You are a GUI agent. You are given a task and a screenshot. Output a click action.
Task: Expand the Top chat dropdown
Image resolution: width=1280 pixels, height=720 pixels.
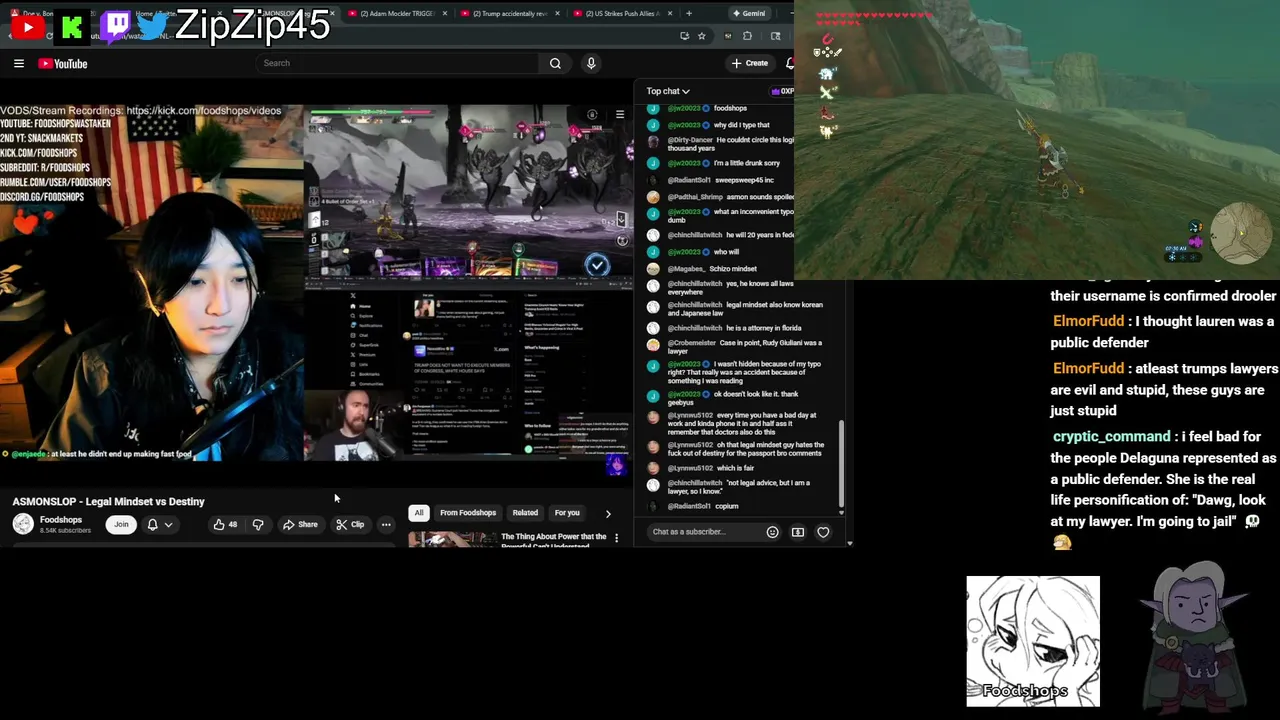pos(668,91)
